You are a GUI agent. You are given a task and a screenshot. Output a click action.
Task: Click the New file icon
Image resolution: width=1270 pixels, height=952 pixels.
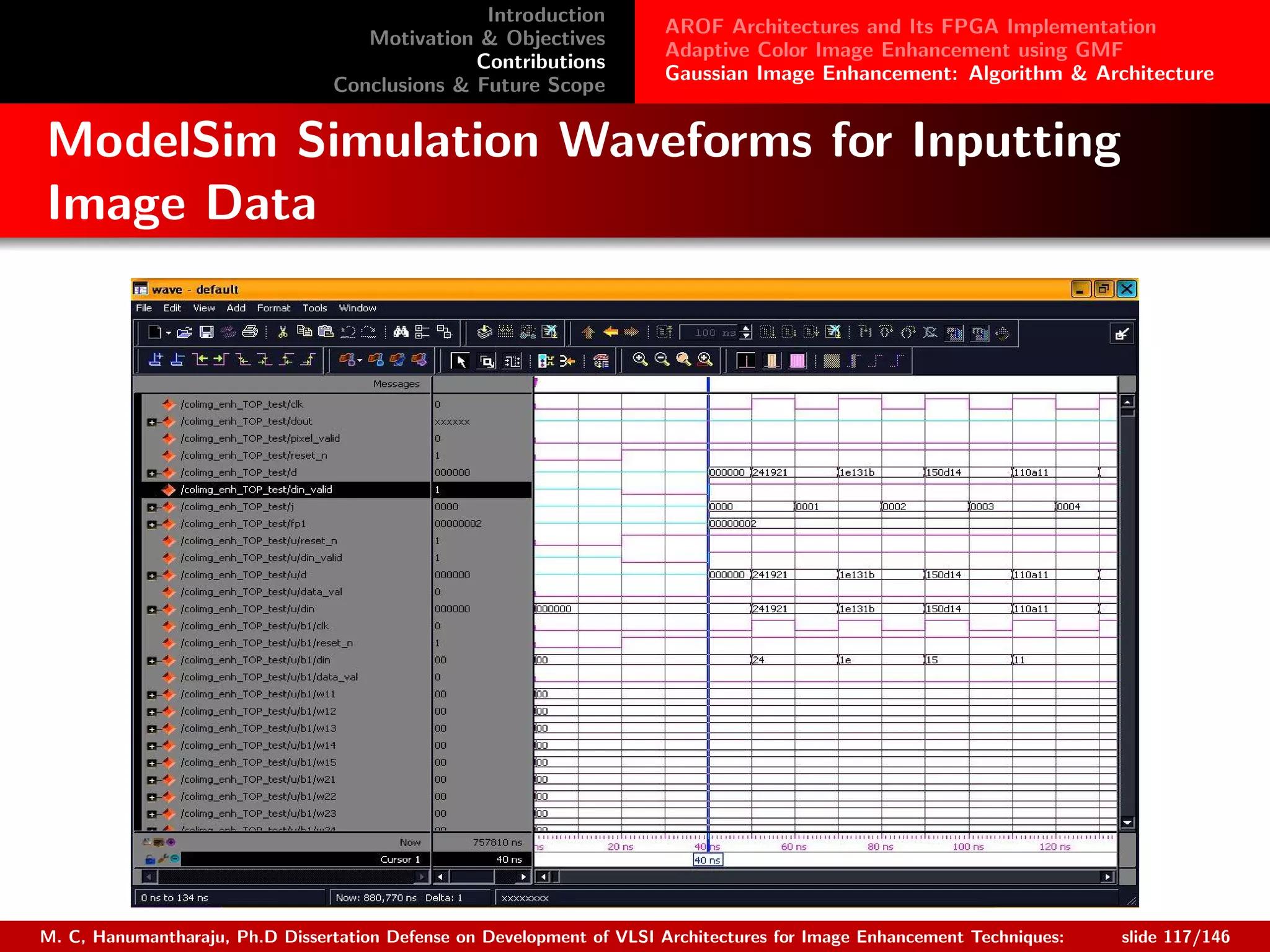click(154, 333)
